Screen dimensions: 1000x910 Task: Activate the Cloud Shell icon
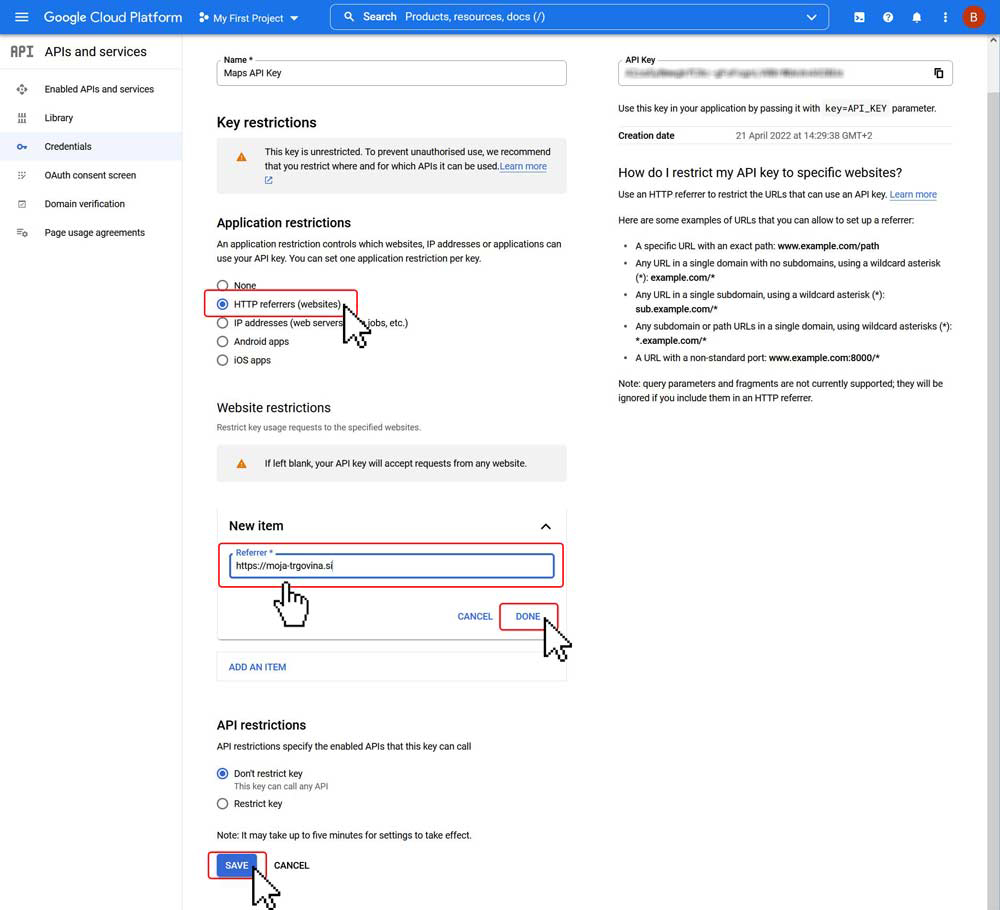859,17
